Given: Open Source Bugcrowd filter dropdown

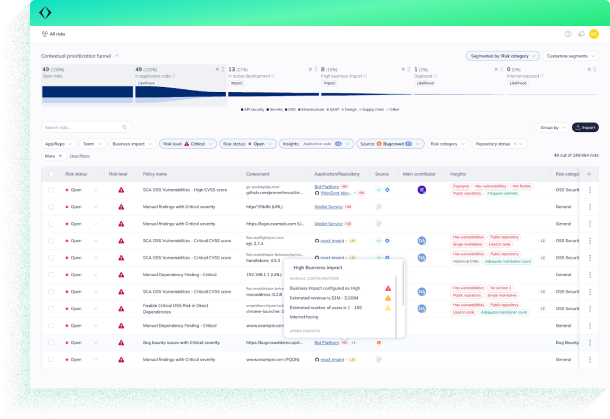Looking at the screenshot, I should (390, 144).
